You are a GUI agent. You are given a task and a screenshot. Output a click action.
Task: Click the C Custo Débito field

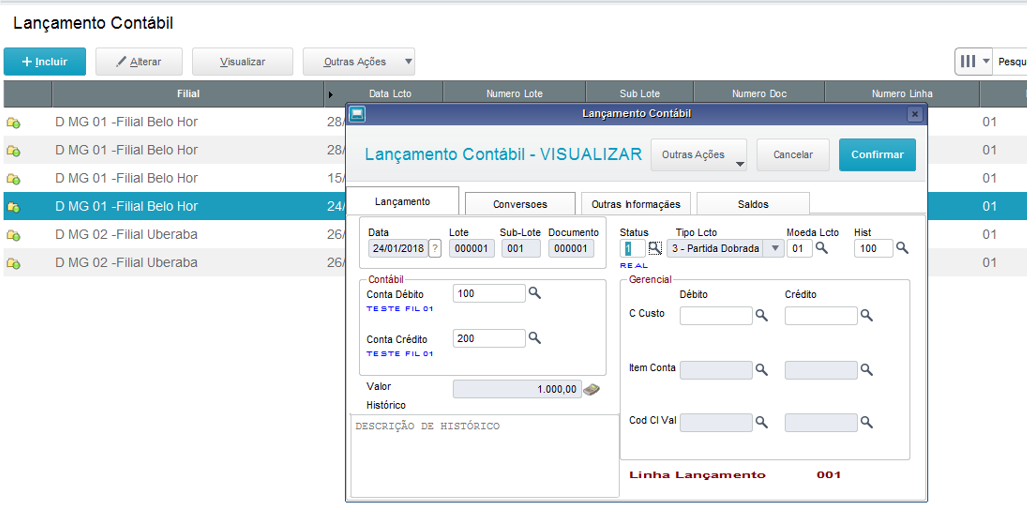click(716, 316)
